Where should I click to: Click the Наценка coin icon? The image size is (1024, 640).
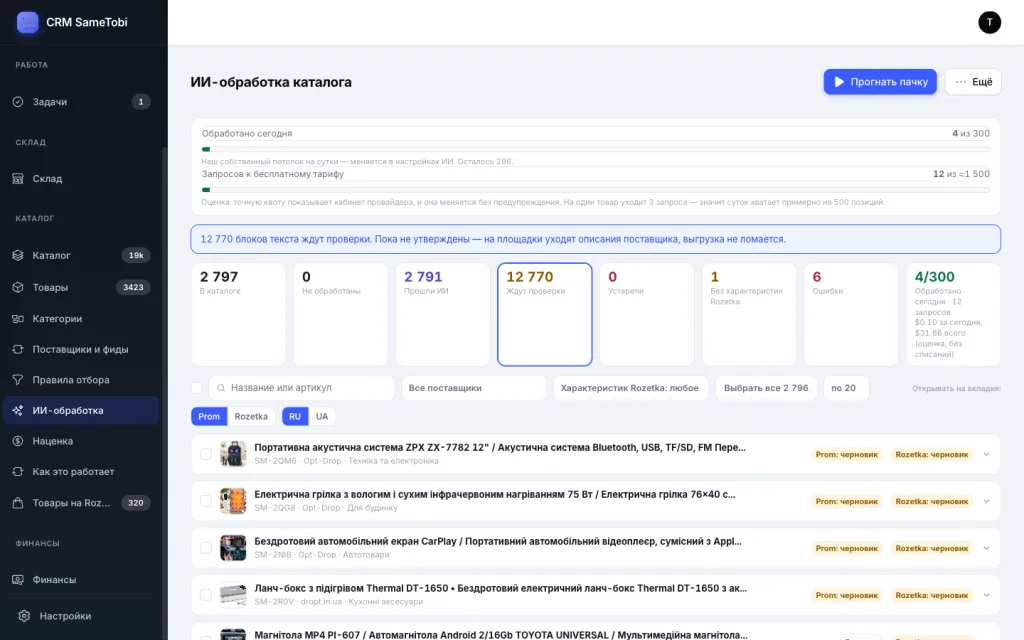coord(18,441)
